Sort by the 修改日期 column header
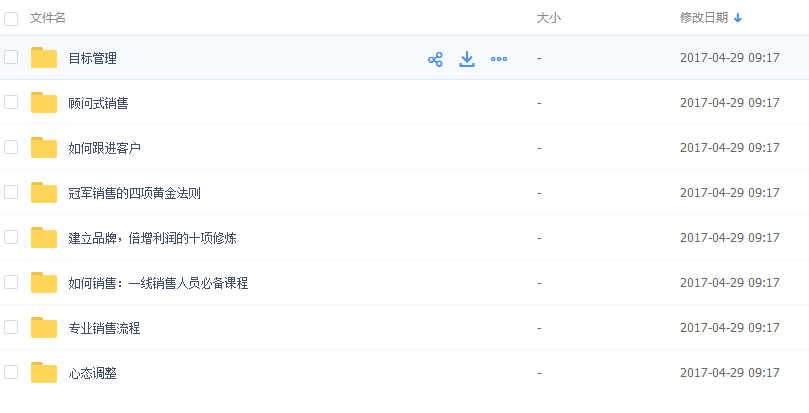 704,18
